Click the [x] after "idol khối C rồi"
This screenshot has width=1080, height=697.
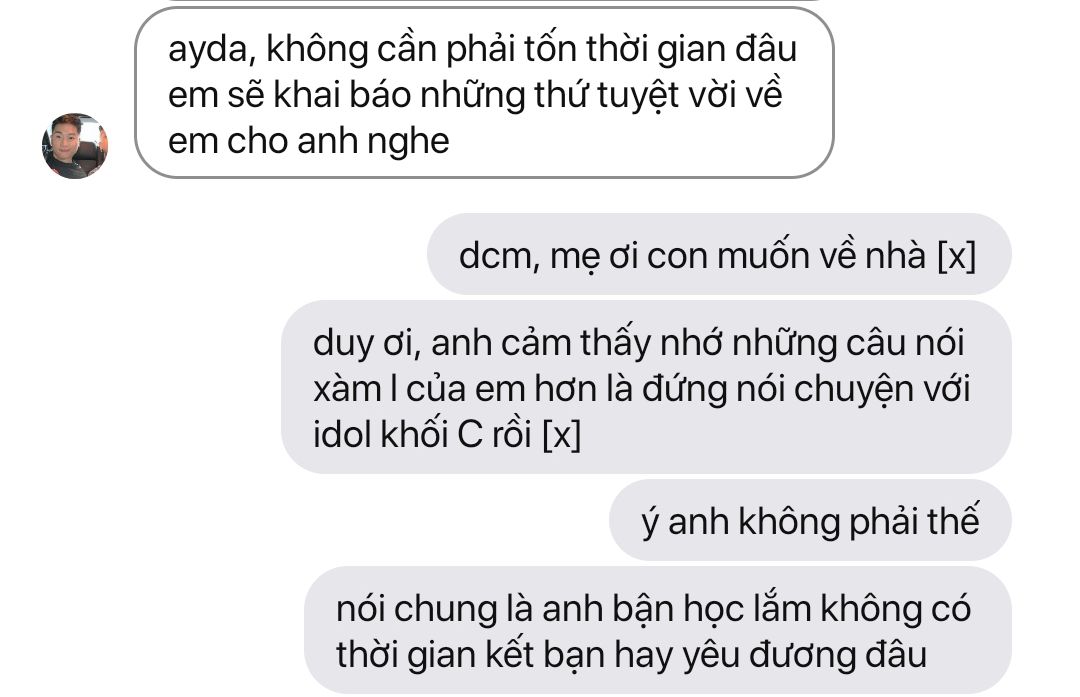pyautogui.click(x=562, y=435)
